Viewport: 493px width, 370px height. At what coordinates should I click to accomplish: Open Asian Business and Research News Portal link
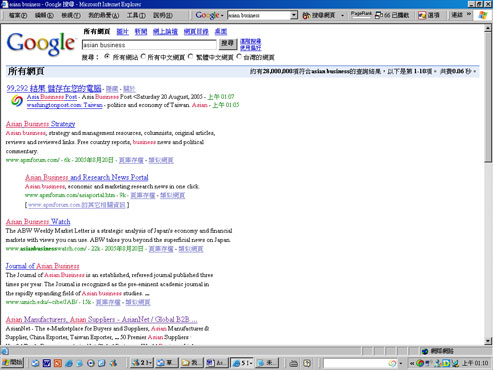point(87,177)
